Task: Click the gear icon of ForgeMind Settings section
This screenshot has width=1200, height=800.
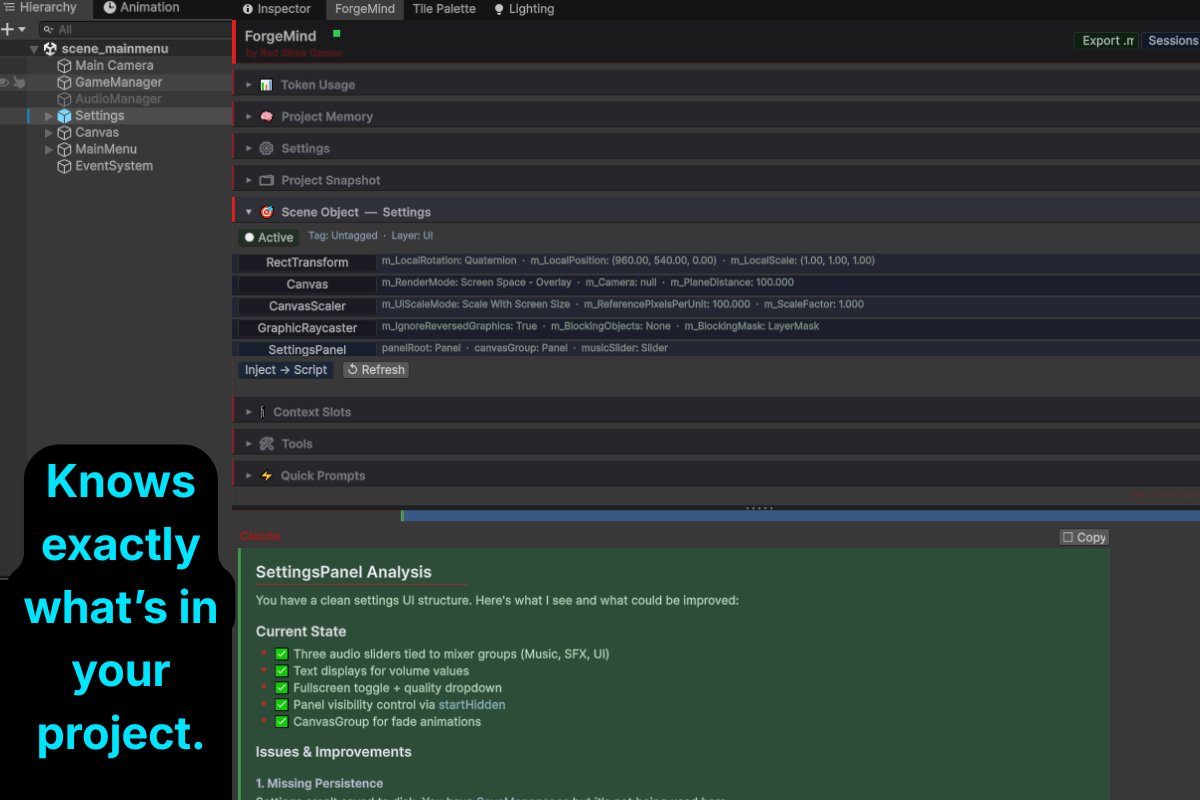Action: pyautogui.click(x=266, y=148)
